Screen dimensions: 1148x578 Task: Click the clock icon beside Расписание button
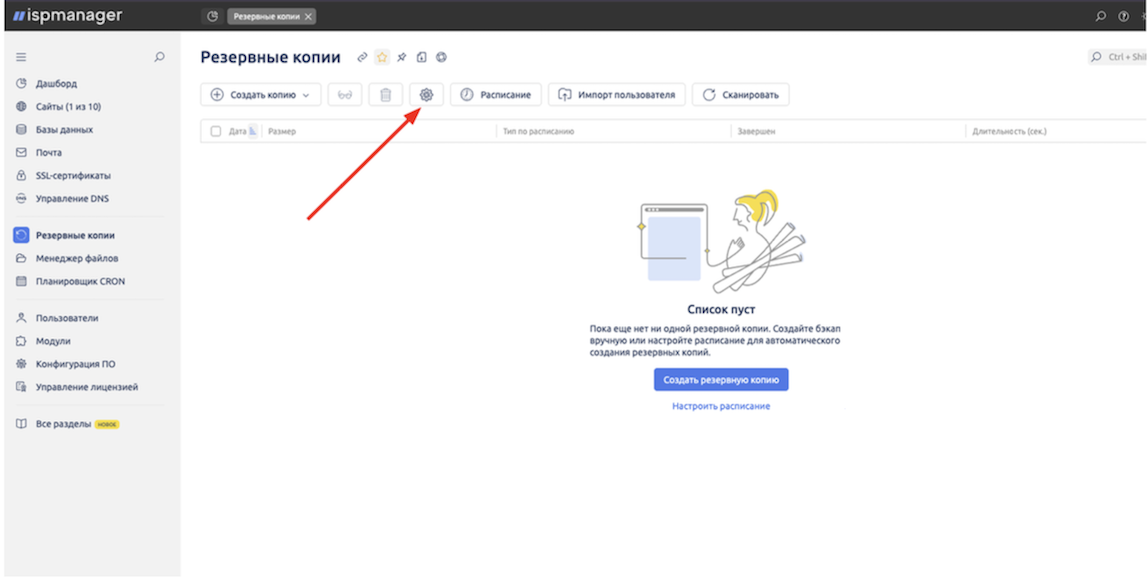point(466,94)
